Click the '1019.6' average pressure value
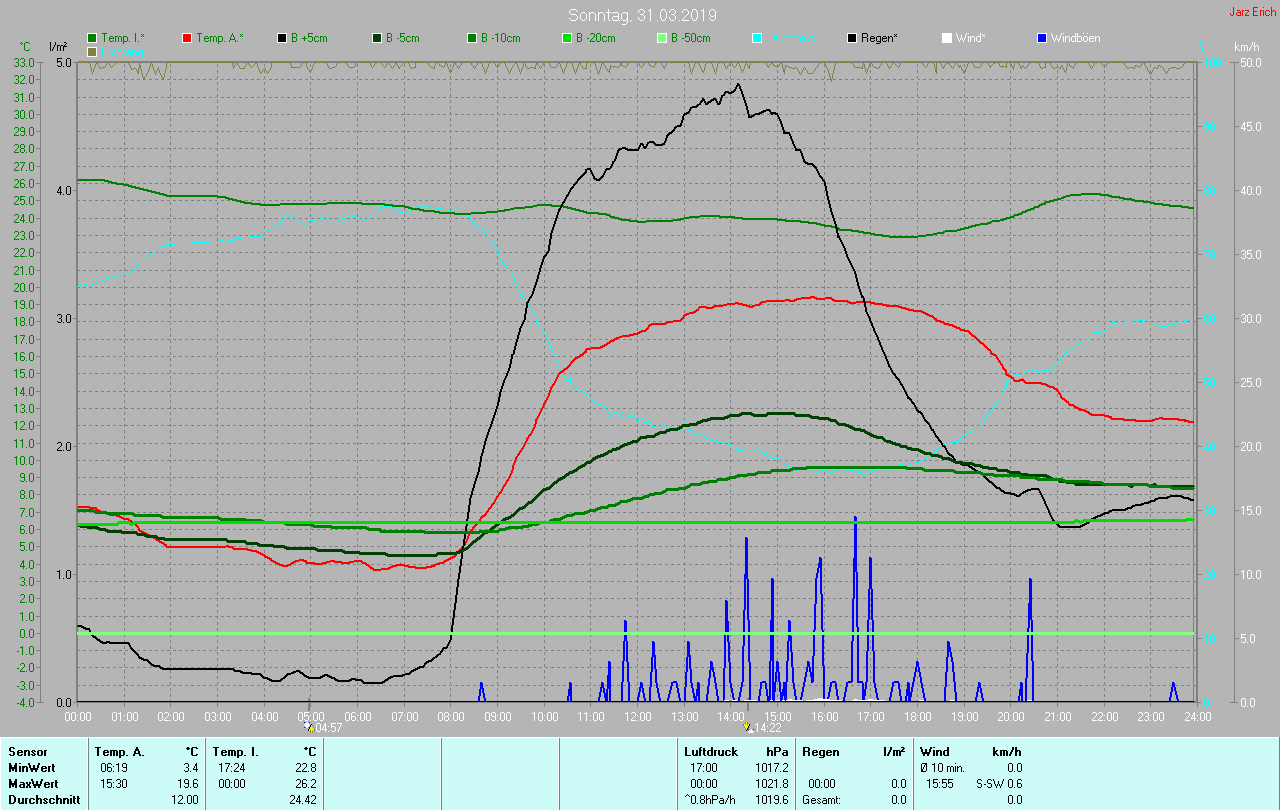This screenshot has width=1280, height=810. coord(770,800)
